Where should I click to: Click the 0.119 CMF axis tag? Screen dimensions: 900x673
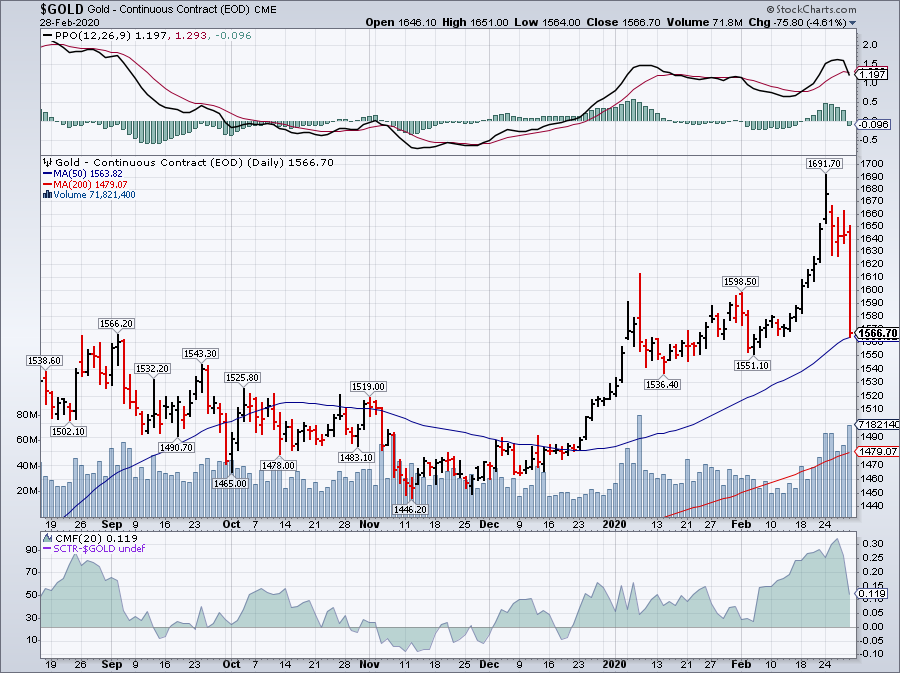click(873, 594)
